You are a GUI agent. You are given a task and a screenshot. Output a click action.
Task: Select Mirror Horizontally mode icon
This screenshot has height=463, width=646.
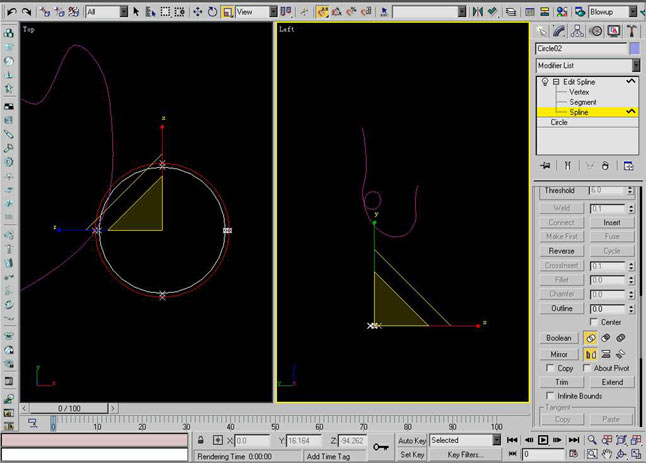pos(590,354)
